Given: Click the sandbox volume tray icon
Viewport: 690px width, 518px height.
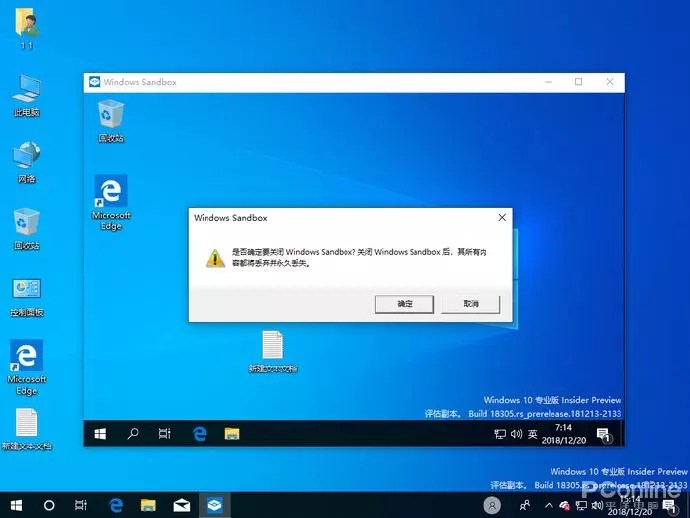Looking at the screenshot, I should (x=516, y=434).
